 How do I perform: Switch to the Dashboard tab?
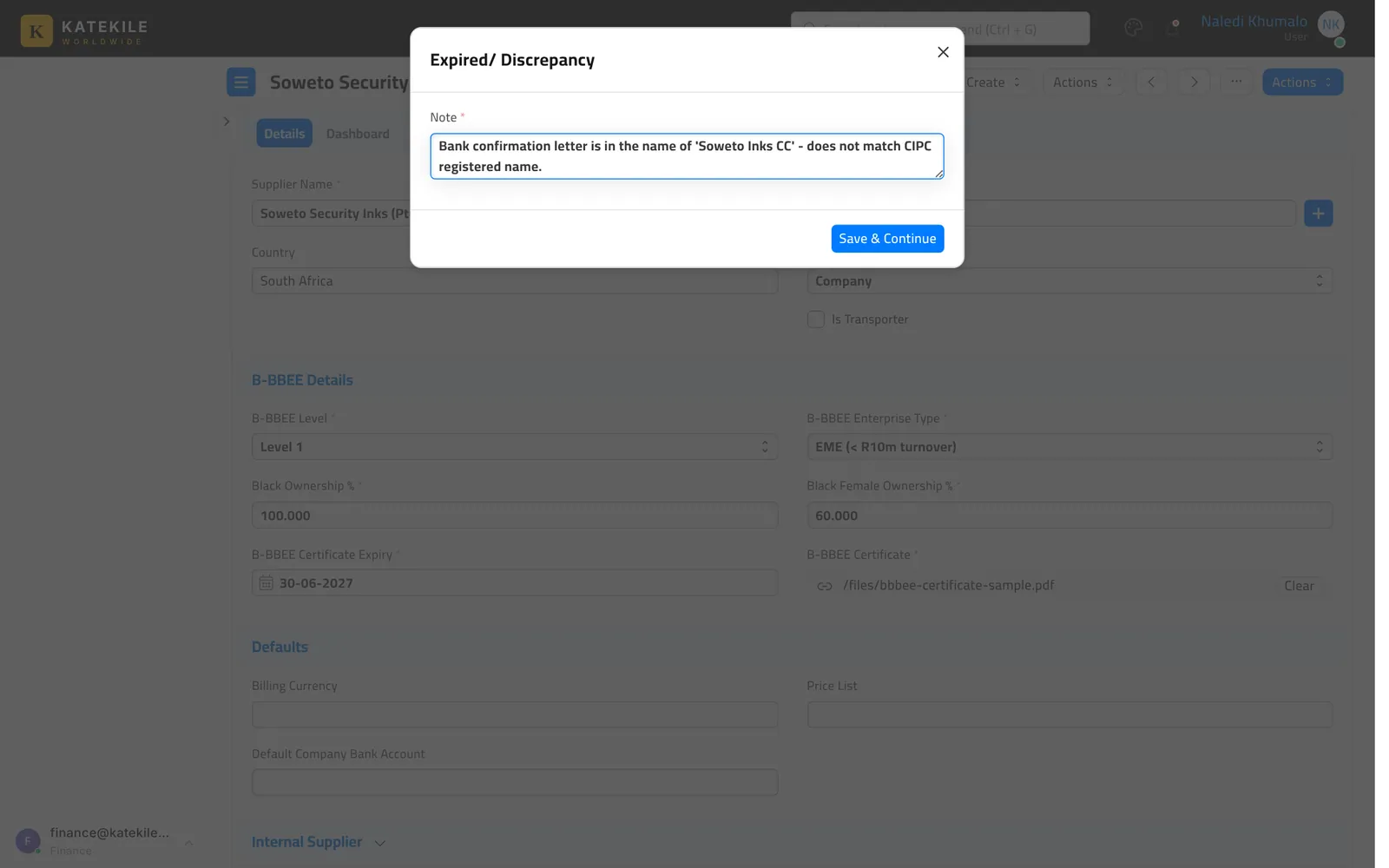[x=358, y=134]
